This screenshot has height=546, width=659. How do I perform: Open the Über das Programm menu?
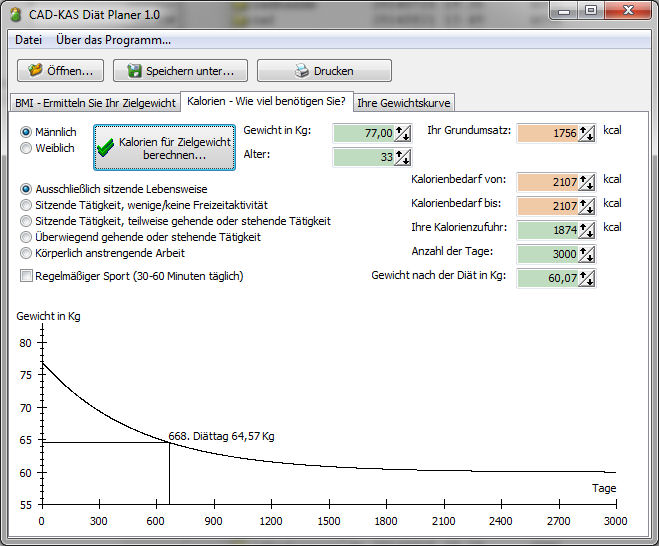click(113, 40)
